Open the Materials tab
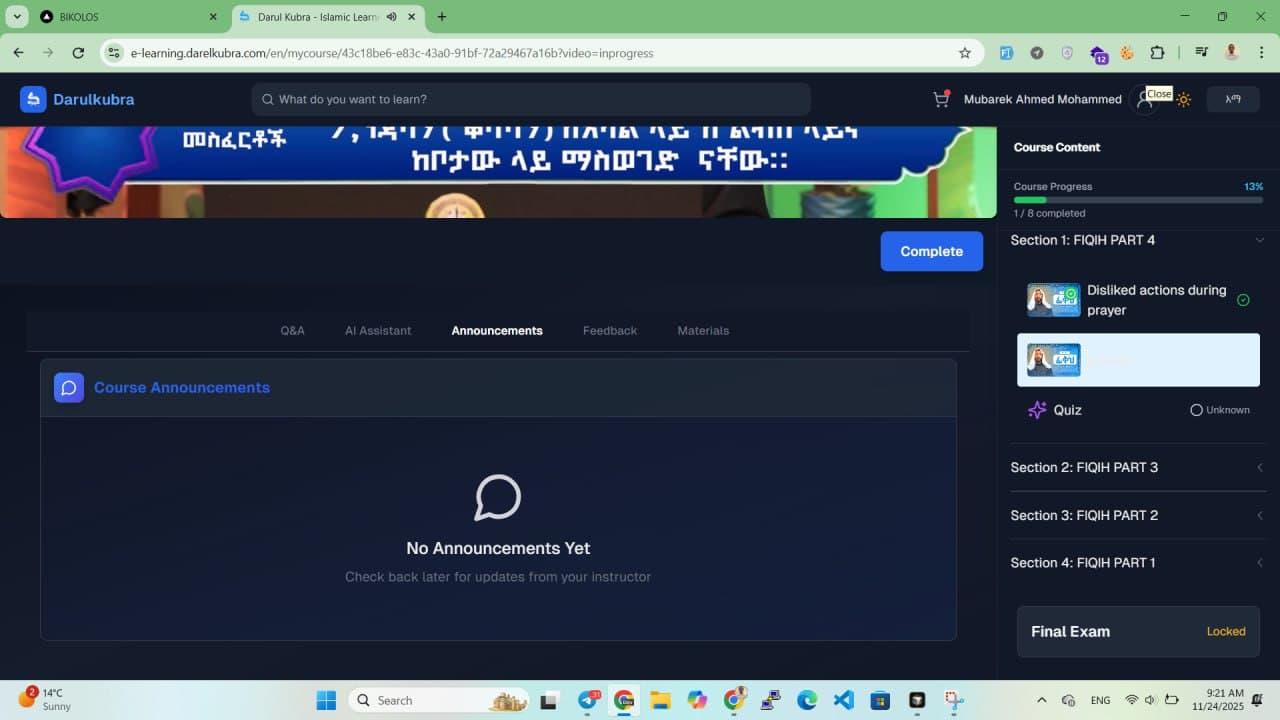Screen dimensions: 1280x720 click(703, 331)
